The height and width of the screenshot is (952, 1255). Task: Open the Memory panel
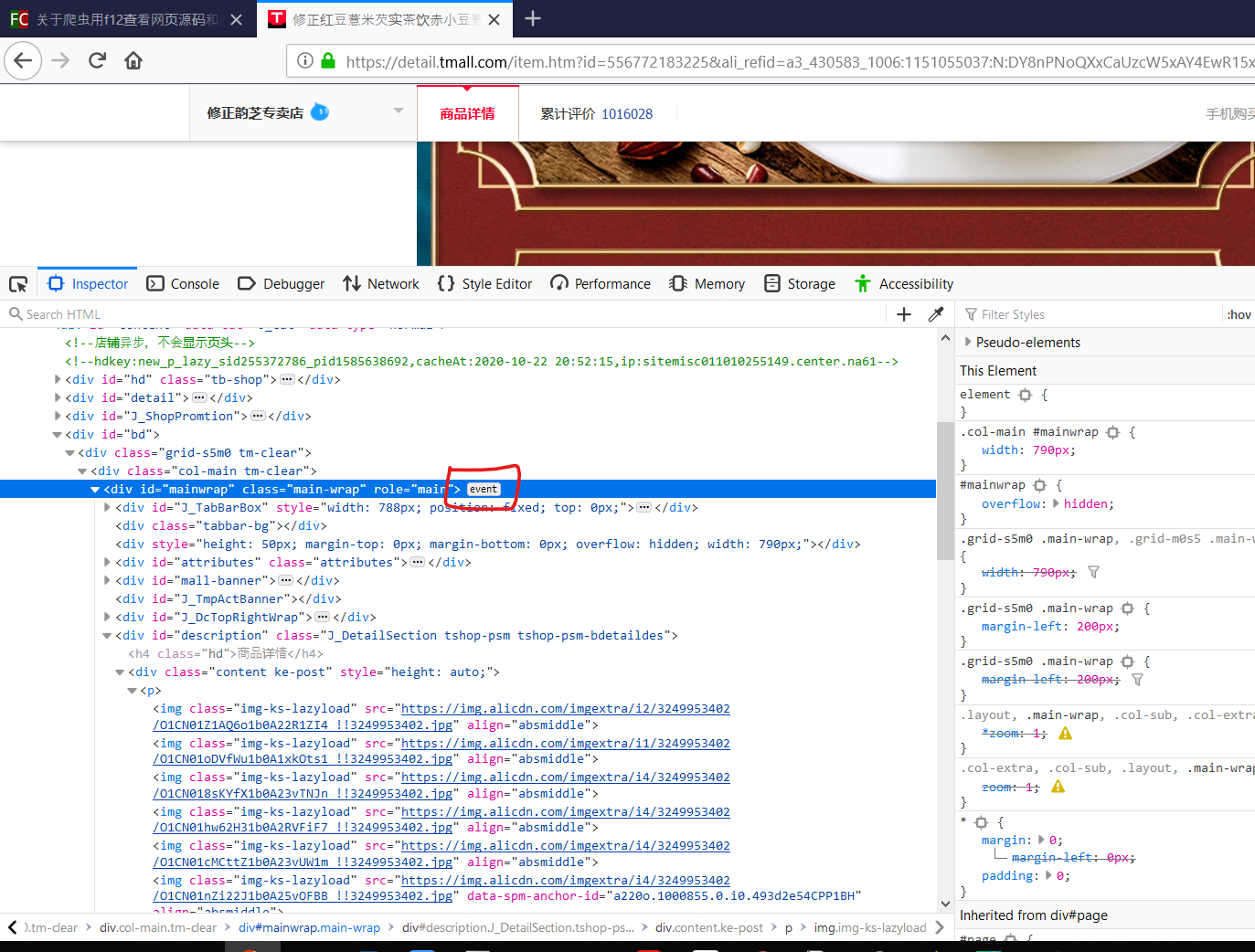[x=707, y=284]
